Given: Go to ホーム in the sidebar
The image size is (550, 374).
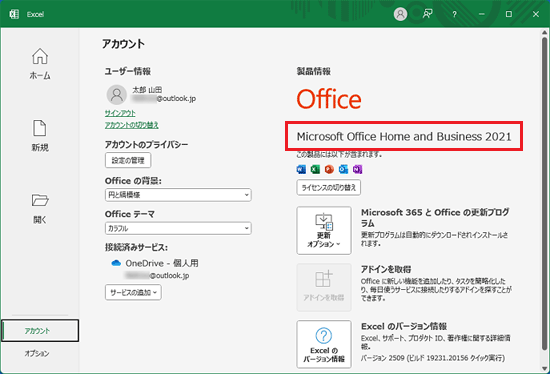Looking at the screenshot, I should 40,64.
